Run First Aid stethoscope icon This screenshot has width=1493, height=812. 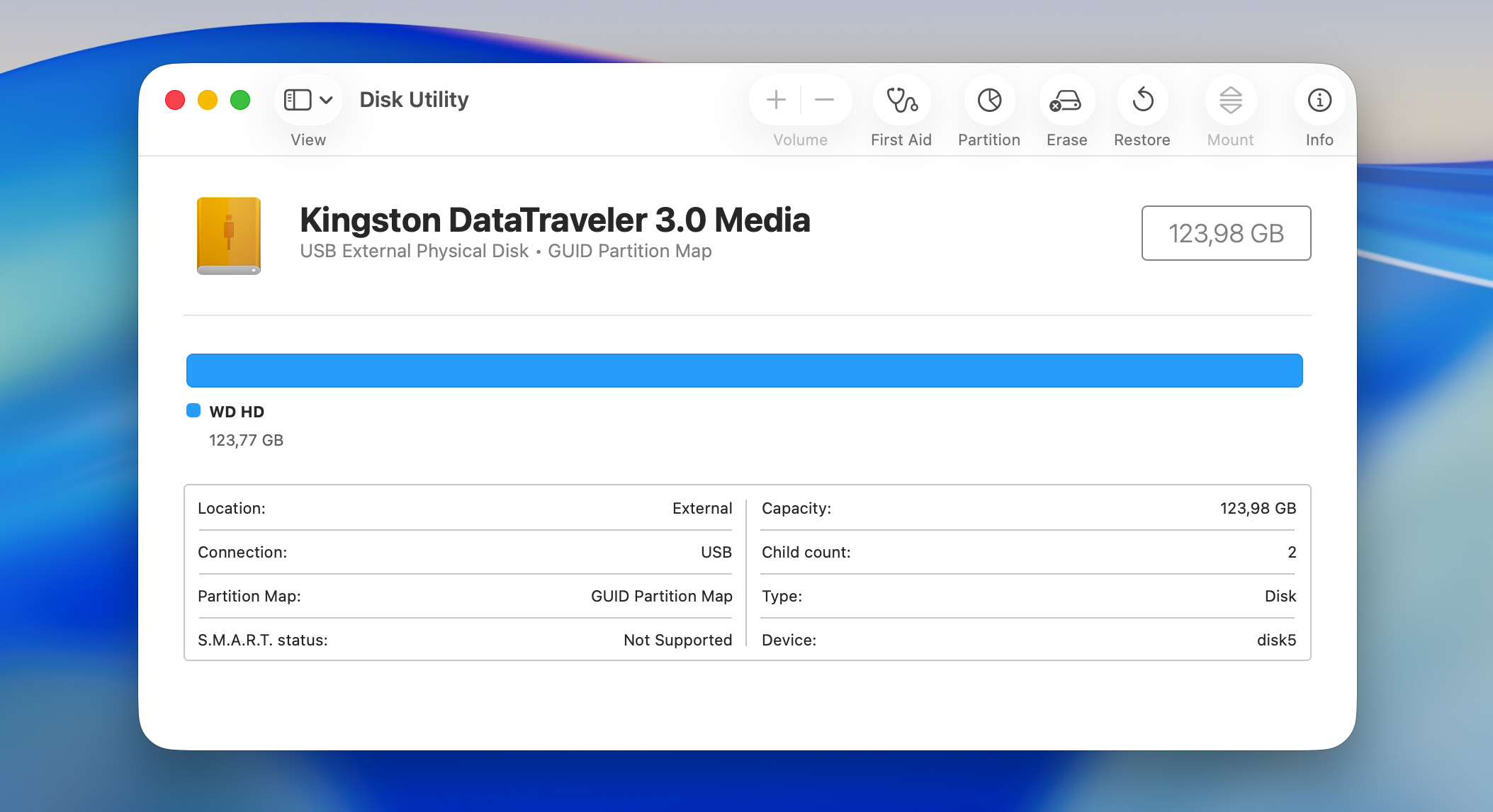pos(902,100)
